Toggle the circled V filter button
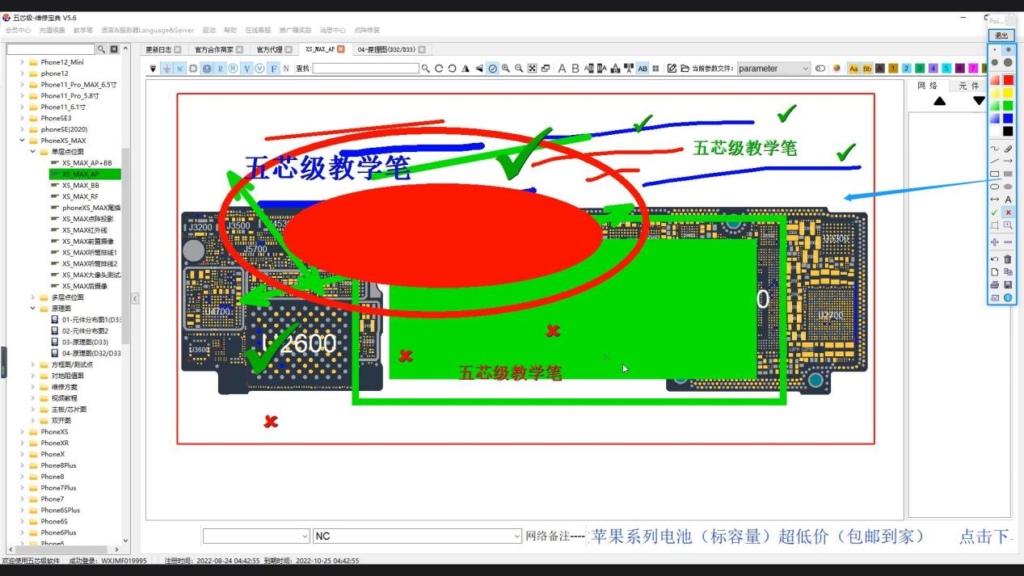1024x576 pixels. pyautogui.click(x=260, y=68)
